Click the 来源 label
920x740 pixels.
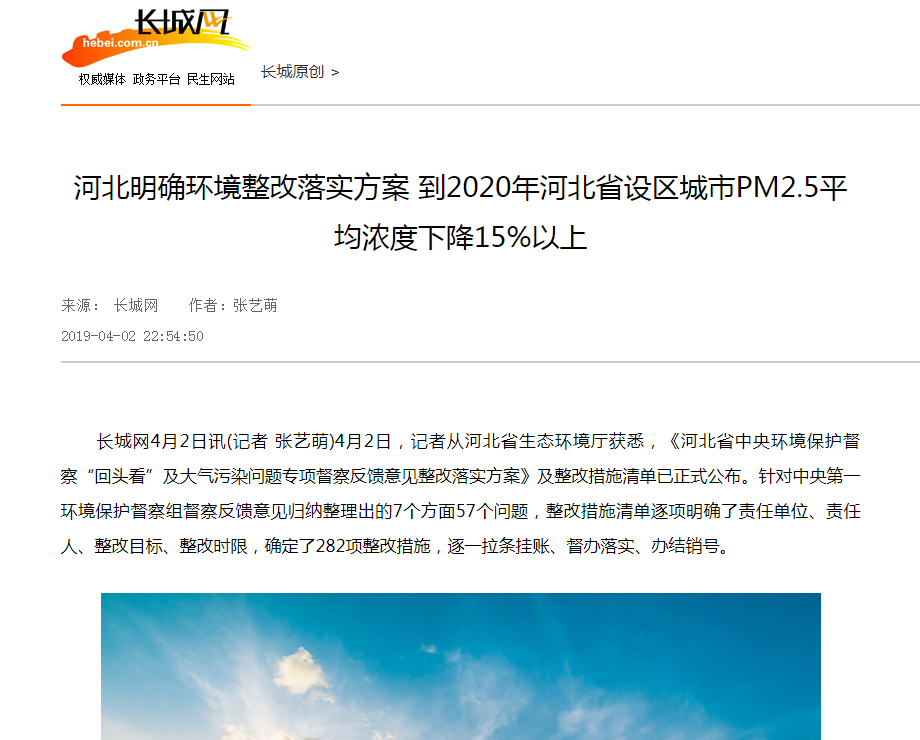tap(76, 305)
